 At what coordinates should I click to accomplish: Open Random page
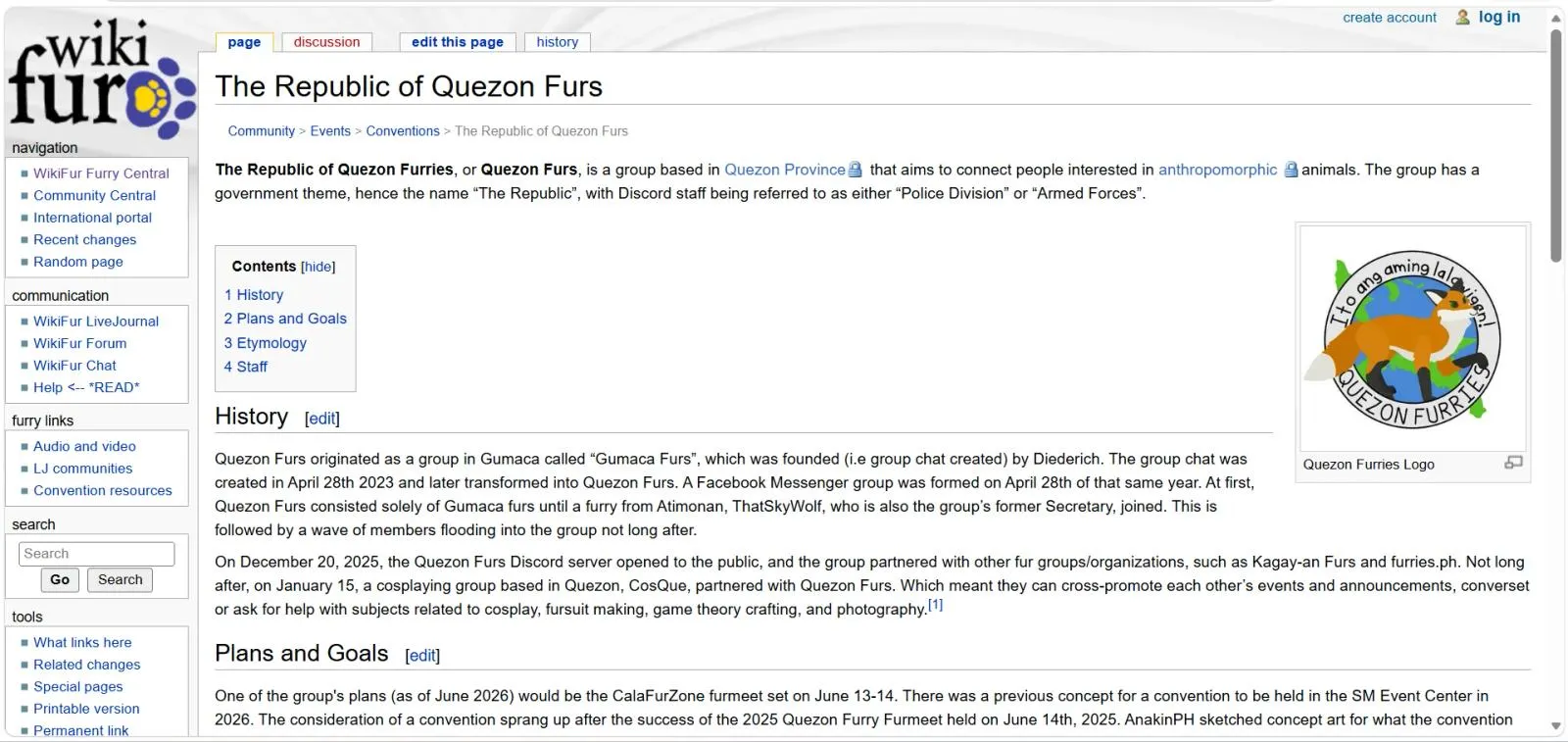coord(78,262)
